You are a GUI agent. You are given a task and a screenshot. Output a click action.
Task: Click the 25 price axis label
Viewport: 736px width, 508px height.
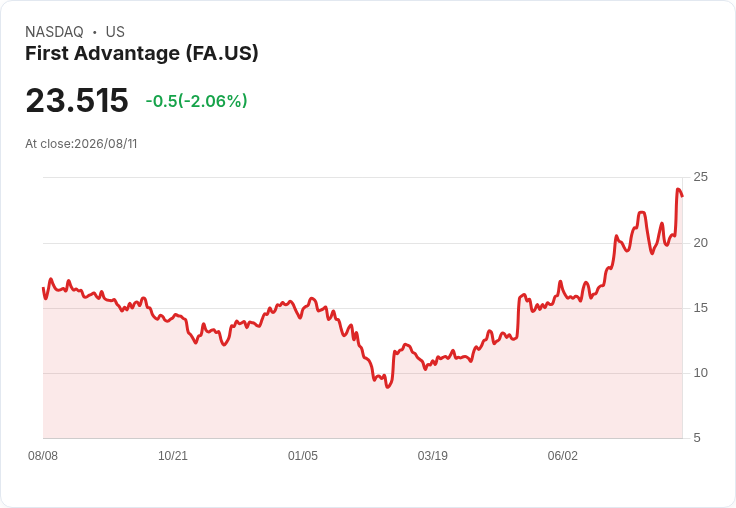coord(700,177)
